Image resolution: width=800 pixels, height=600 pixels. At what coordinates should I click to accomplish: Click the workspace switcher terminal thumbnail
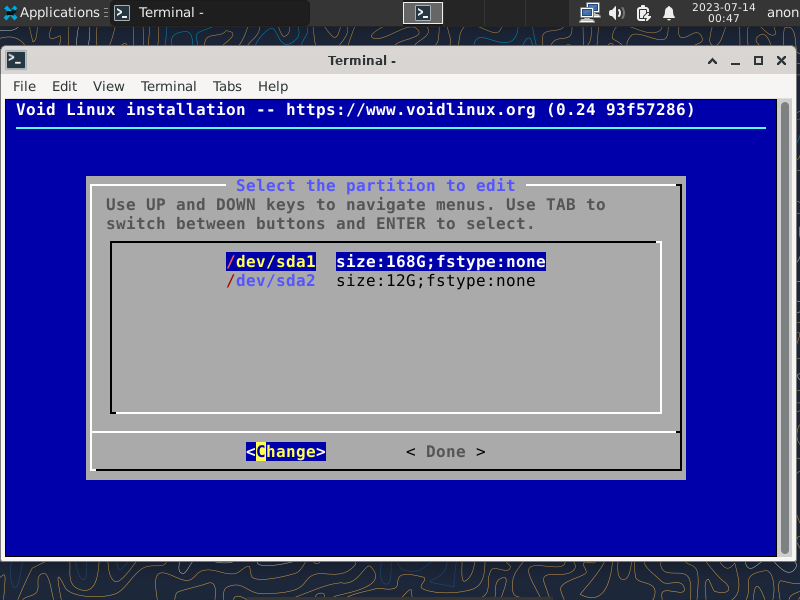(x=423, y=13)
